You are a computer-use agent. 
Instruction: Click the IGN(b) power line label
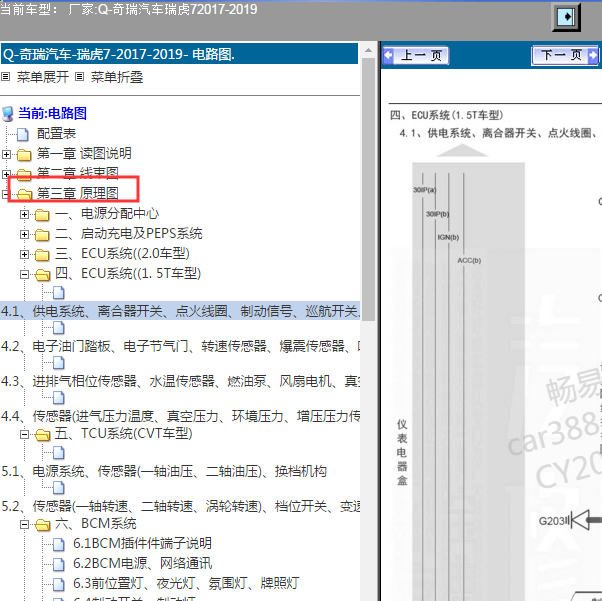click(448, 237)
